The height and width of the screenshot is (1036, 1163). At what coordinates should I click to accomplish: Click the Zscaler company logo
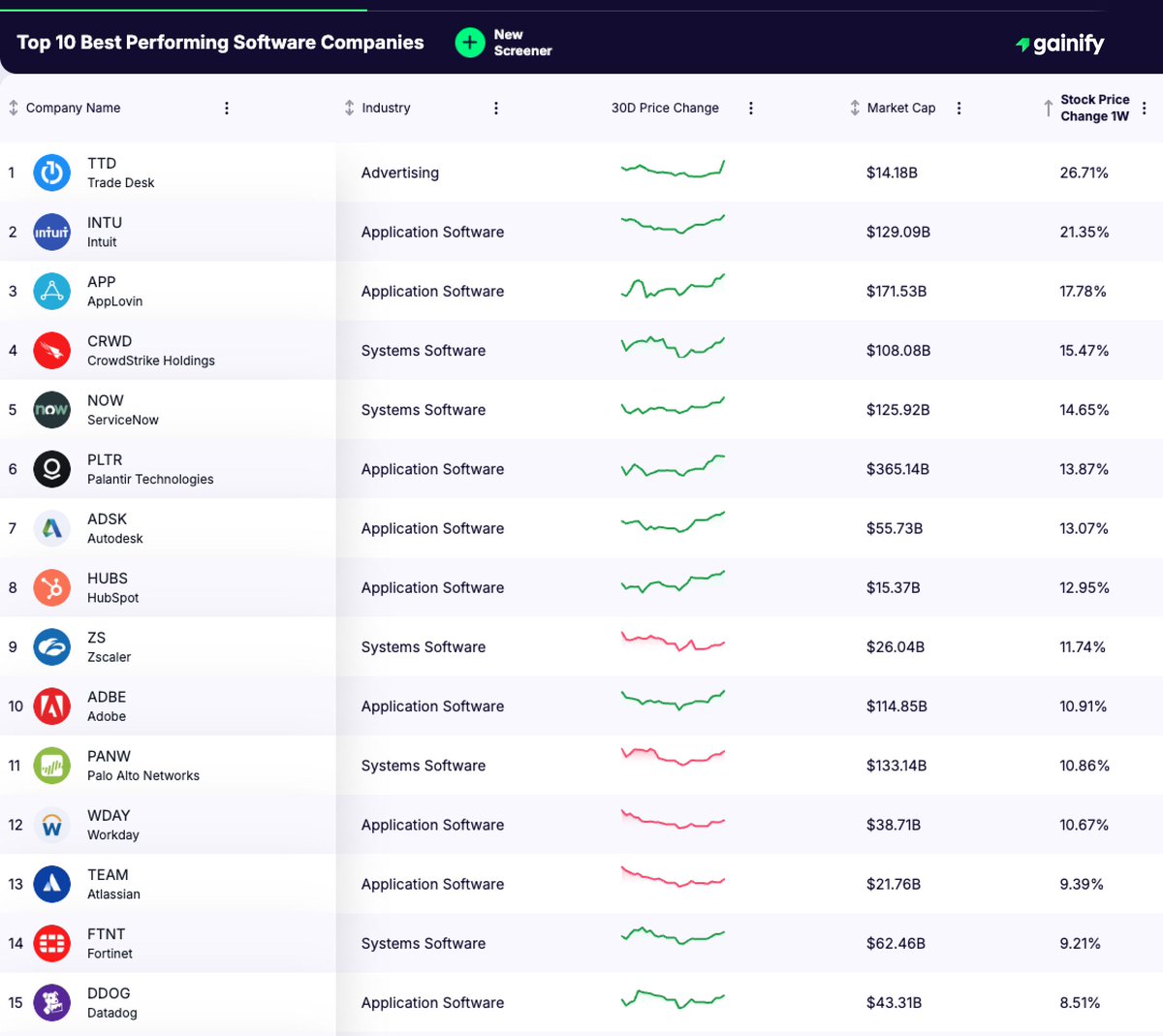(52, 646)
